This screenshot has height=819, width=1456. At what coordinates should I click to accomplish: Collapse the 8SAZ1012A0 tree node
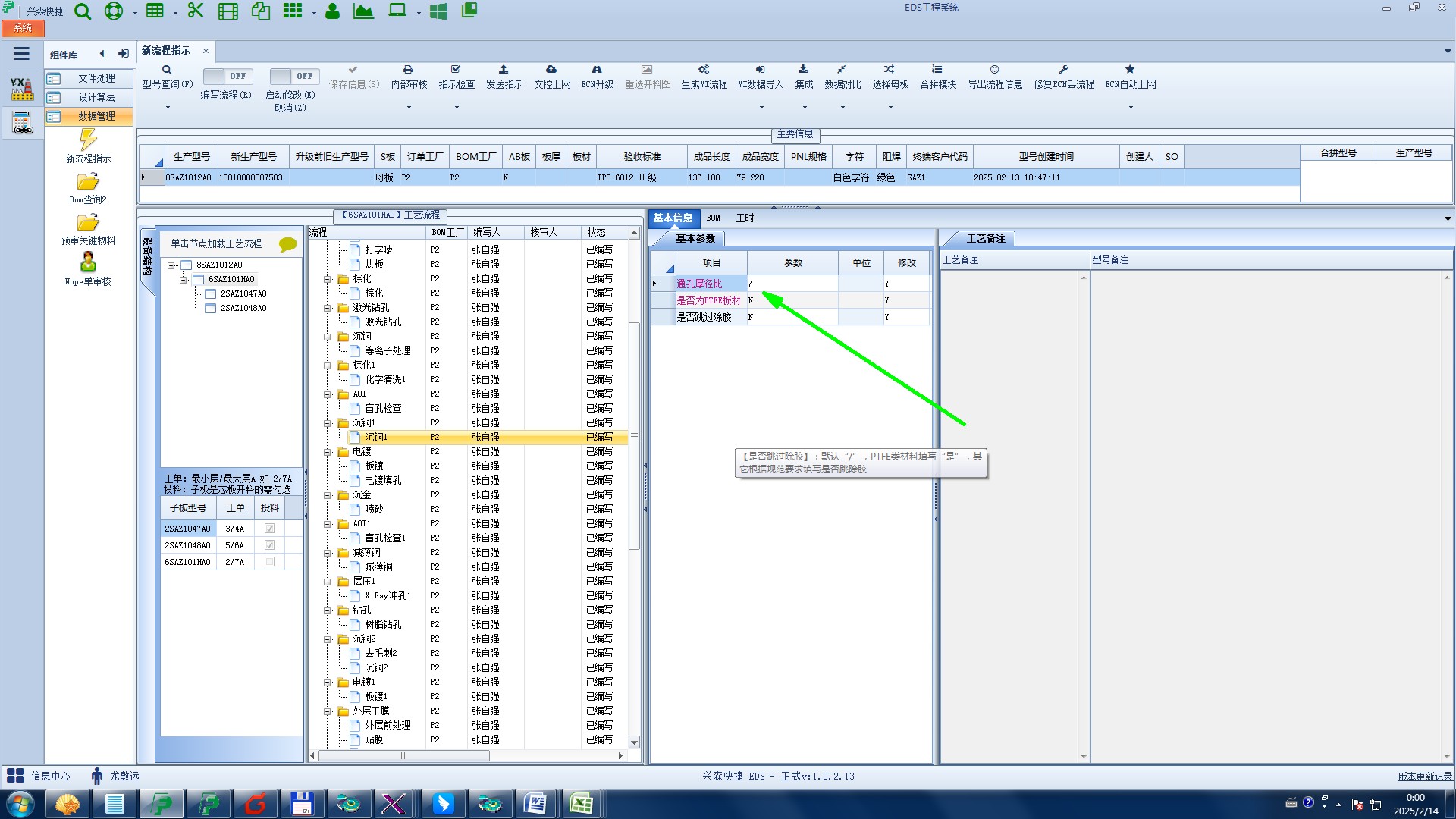tap(172, 265)
